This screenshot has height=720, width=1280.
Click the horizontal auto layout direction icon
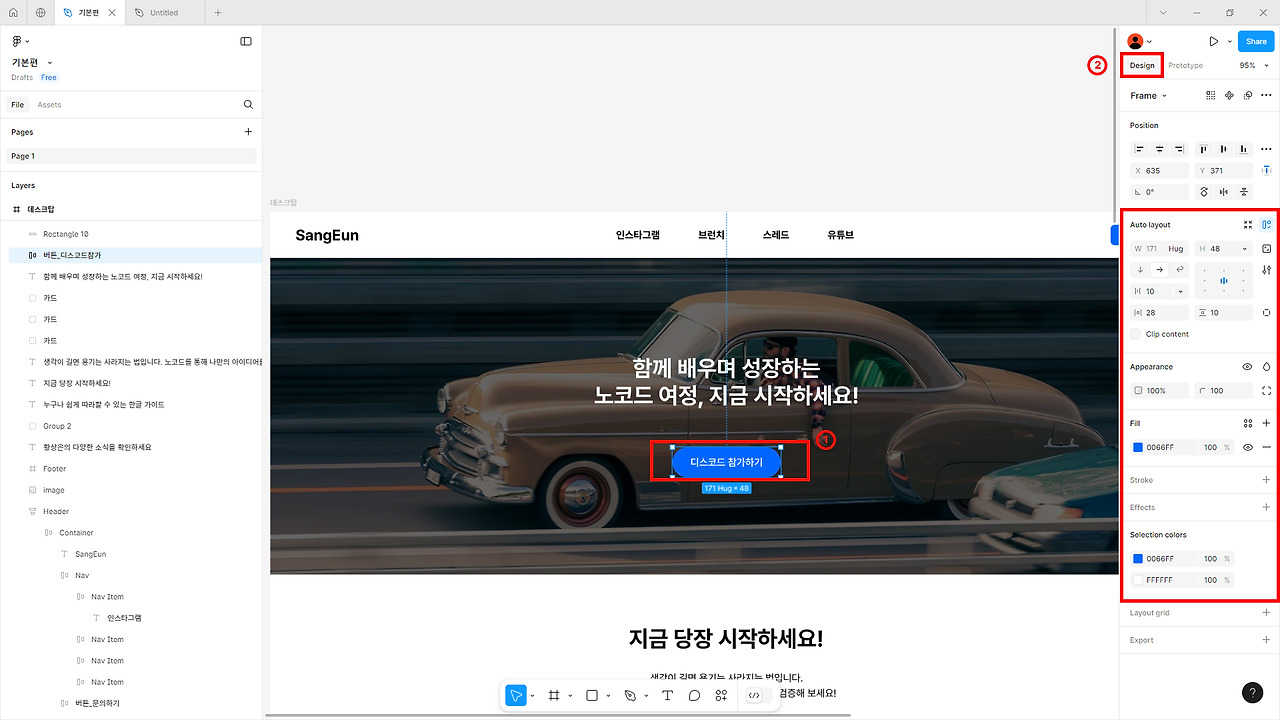coord(1160,270)
